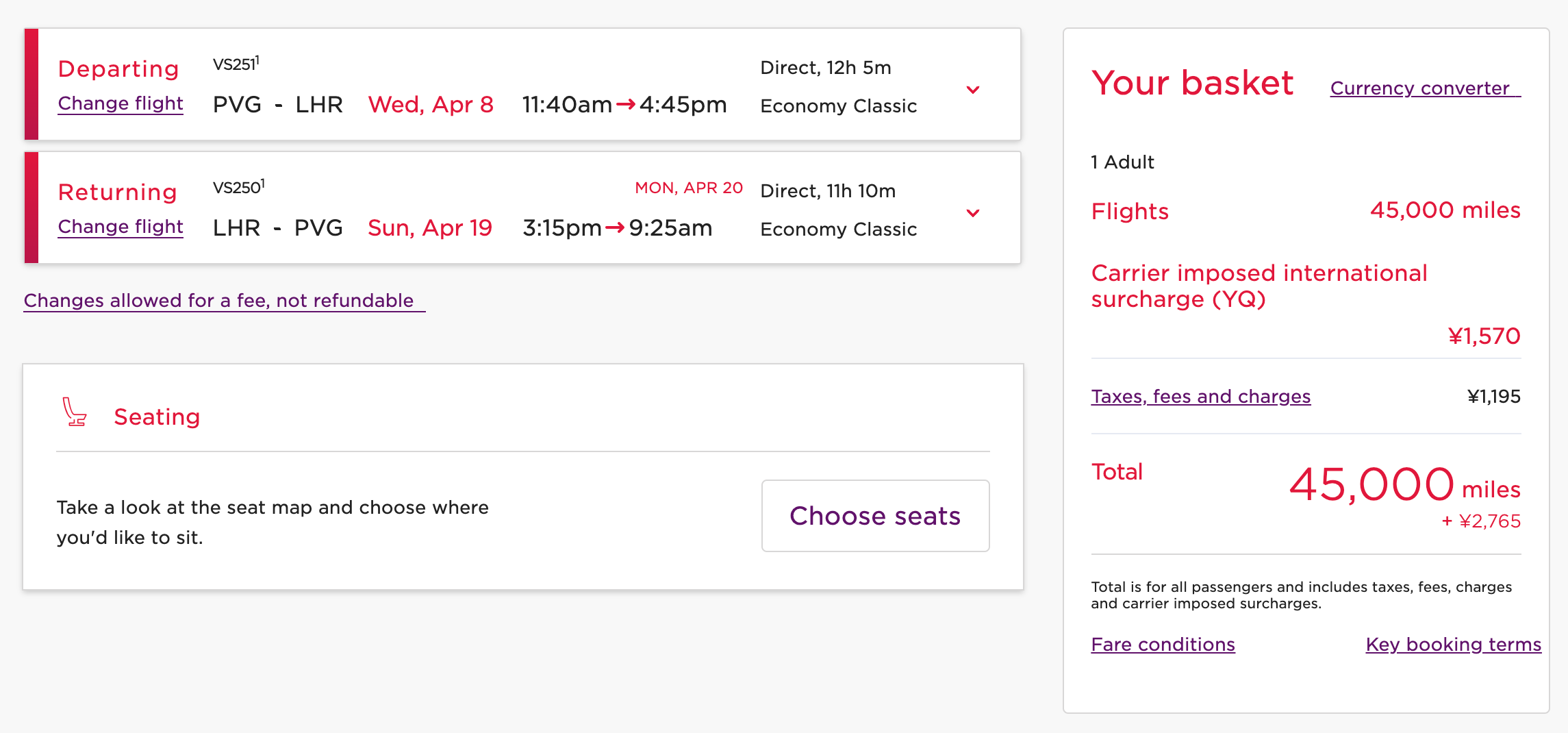Change the Departing PVG - LHR flight
Image resolution: width=1568 pixels, height=733 pixels.
[x=121, y=103]
